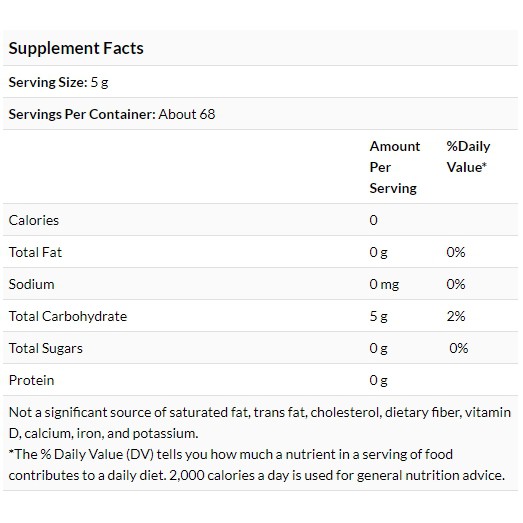Select the Serving Size label
The image size is (523, 523).
click(x=48, y=82)
